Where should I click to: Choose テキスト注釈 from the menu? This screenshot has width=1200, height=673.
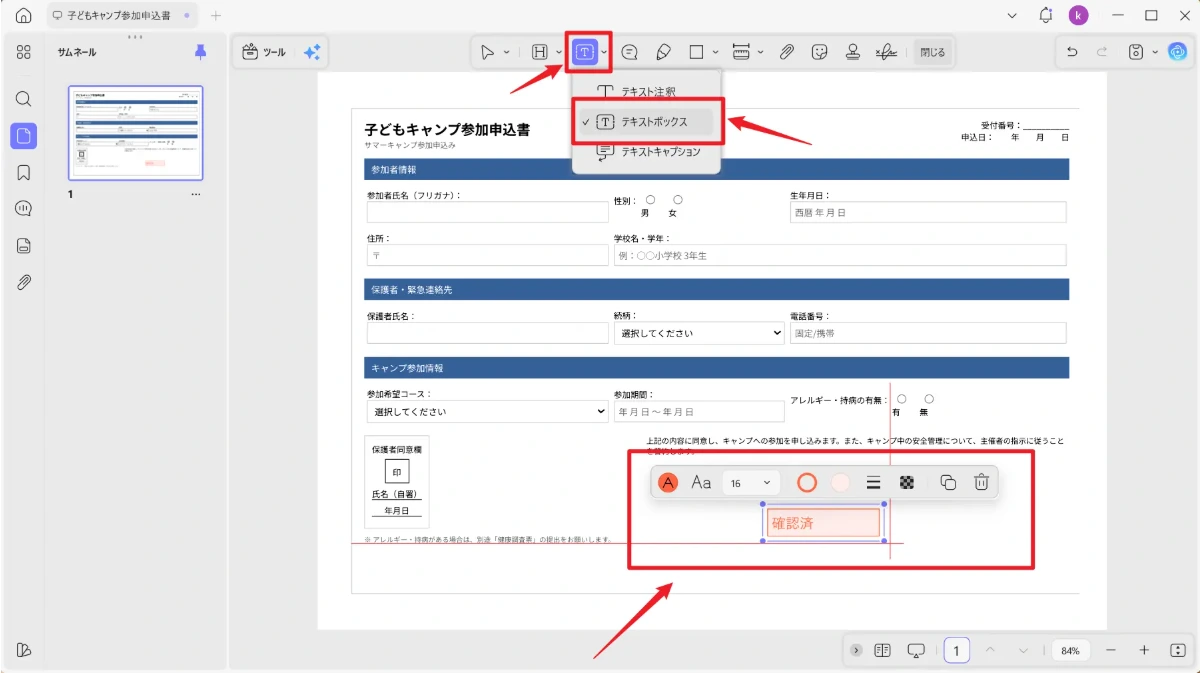646,91
